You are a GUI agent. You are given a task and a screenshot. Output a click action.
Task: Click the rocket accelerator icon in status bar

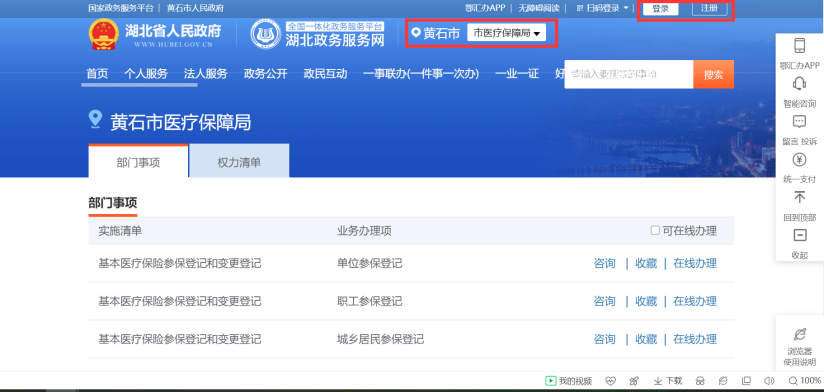(x=634, y=381)
